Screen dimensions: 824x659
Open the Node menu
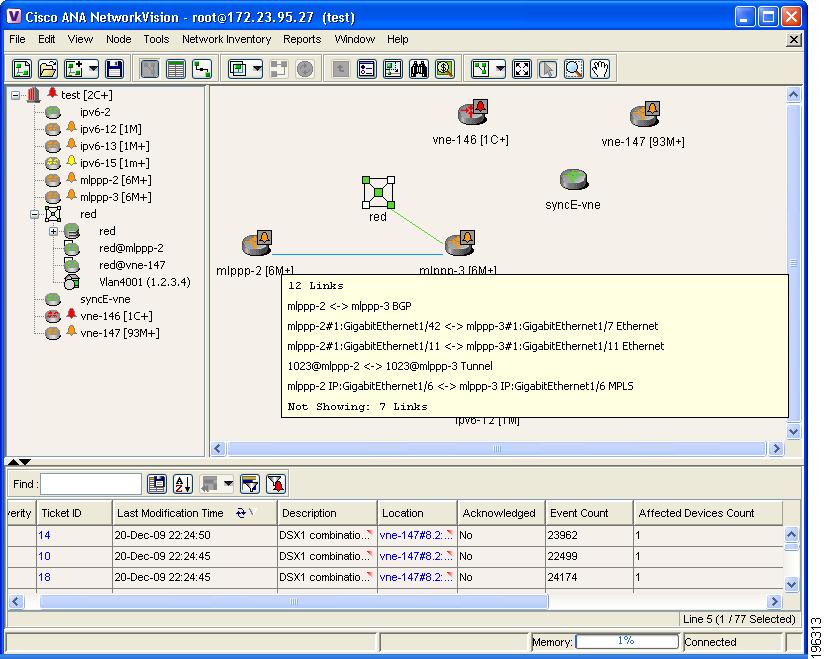[119, 39]
